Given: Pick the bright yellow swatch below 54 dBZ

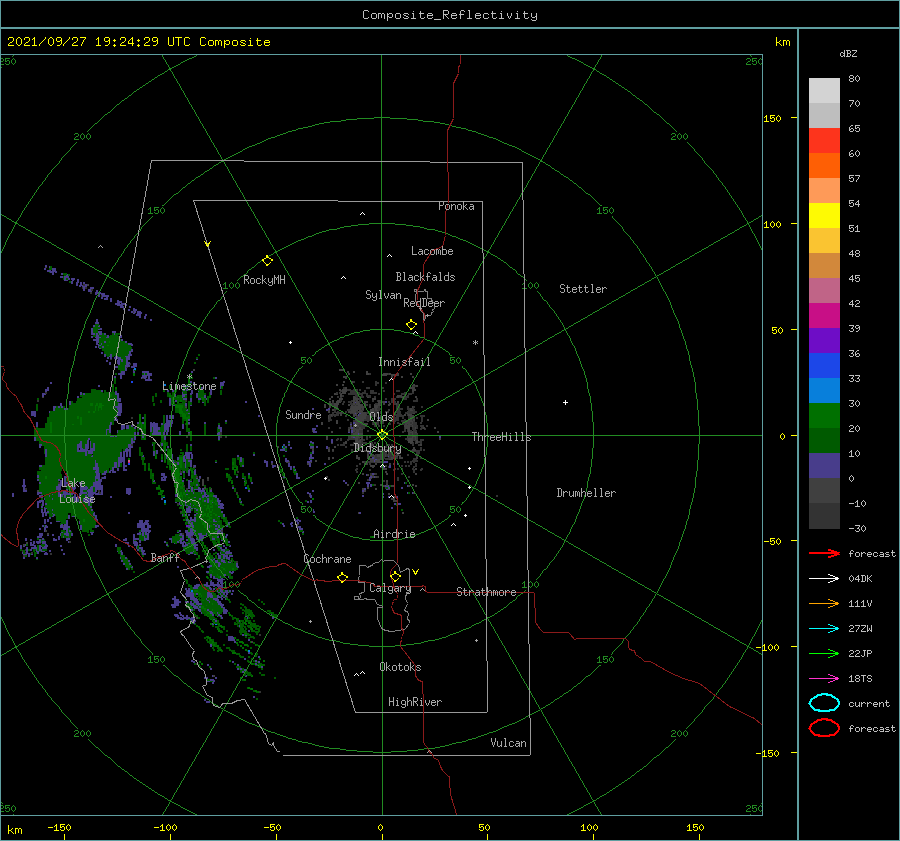Looking at the screenshot, I should 824,215.
